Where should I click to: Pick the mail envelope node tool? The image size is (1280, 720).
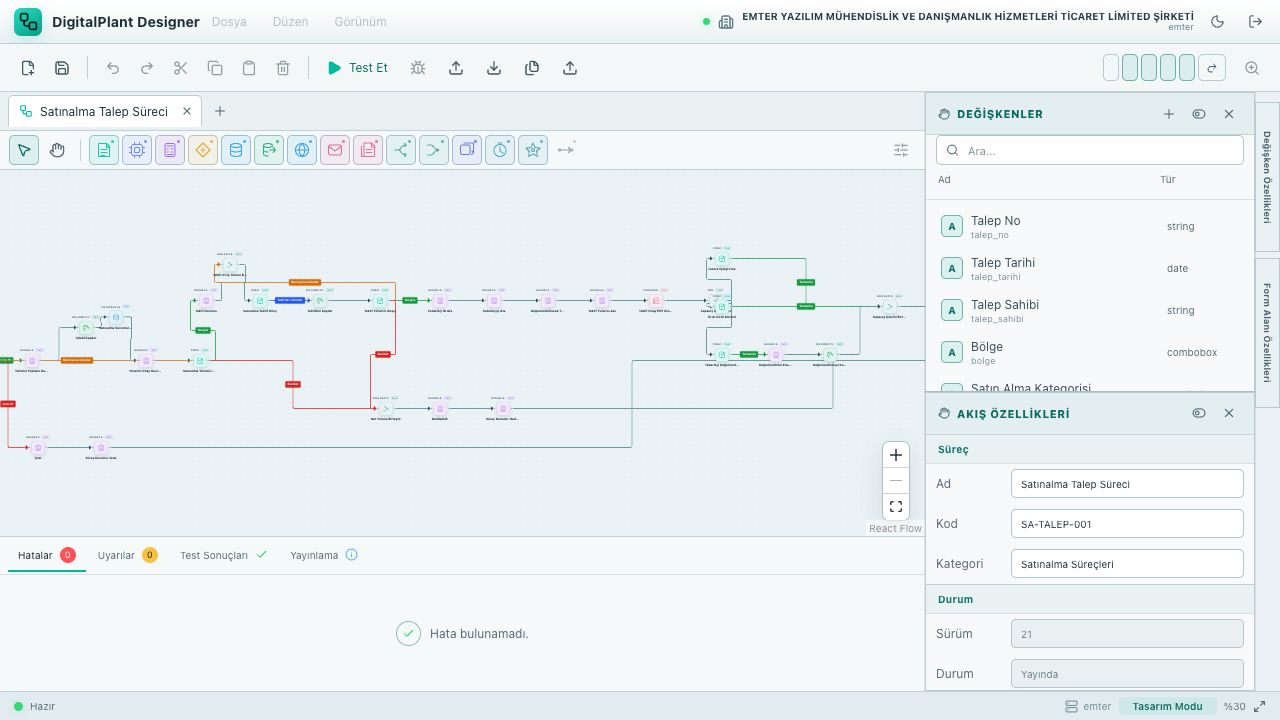click(335, 150)
